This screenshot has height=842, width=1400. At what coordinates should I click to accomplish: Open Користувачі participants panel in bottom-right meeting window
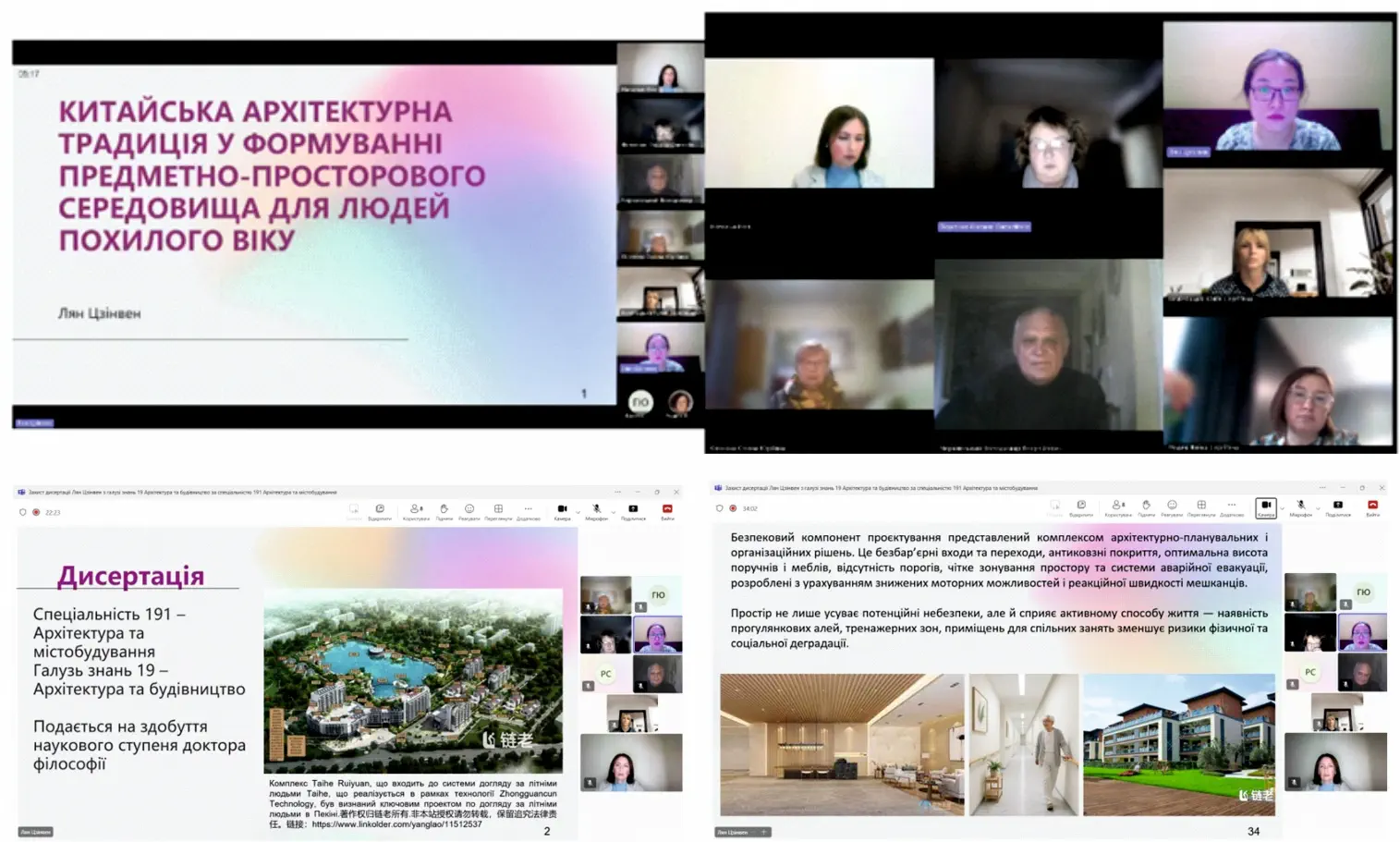coord(1117,506)
